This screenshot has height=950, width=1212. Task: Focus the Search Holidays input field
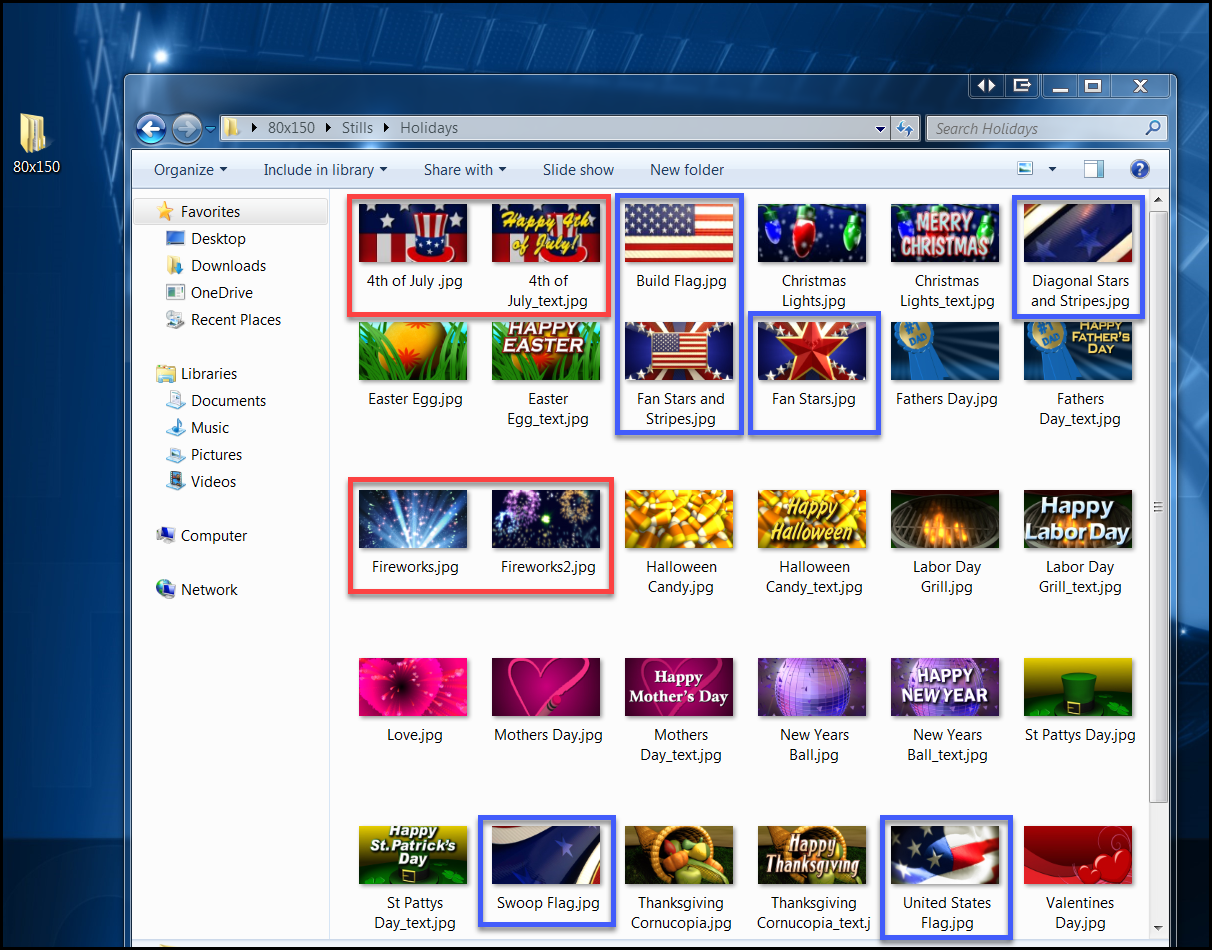coord(1046,128)
